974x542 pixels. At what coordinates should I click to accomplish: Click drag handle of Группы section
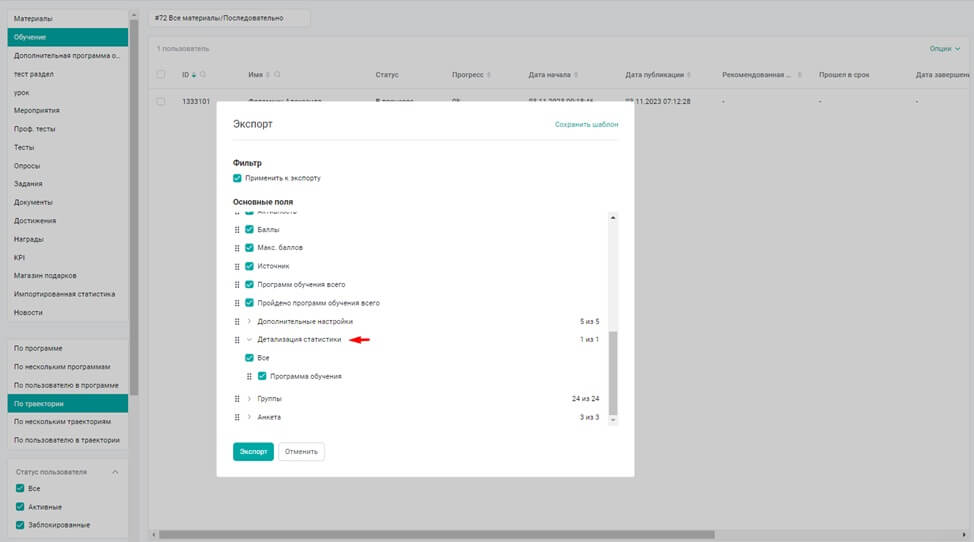[x=237, y=399]
